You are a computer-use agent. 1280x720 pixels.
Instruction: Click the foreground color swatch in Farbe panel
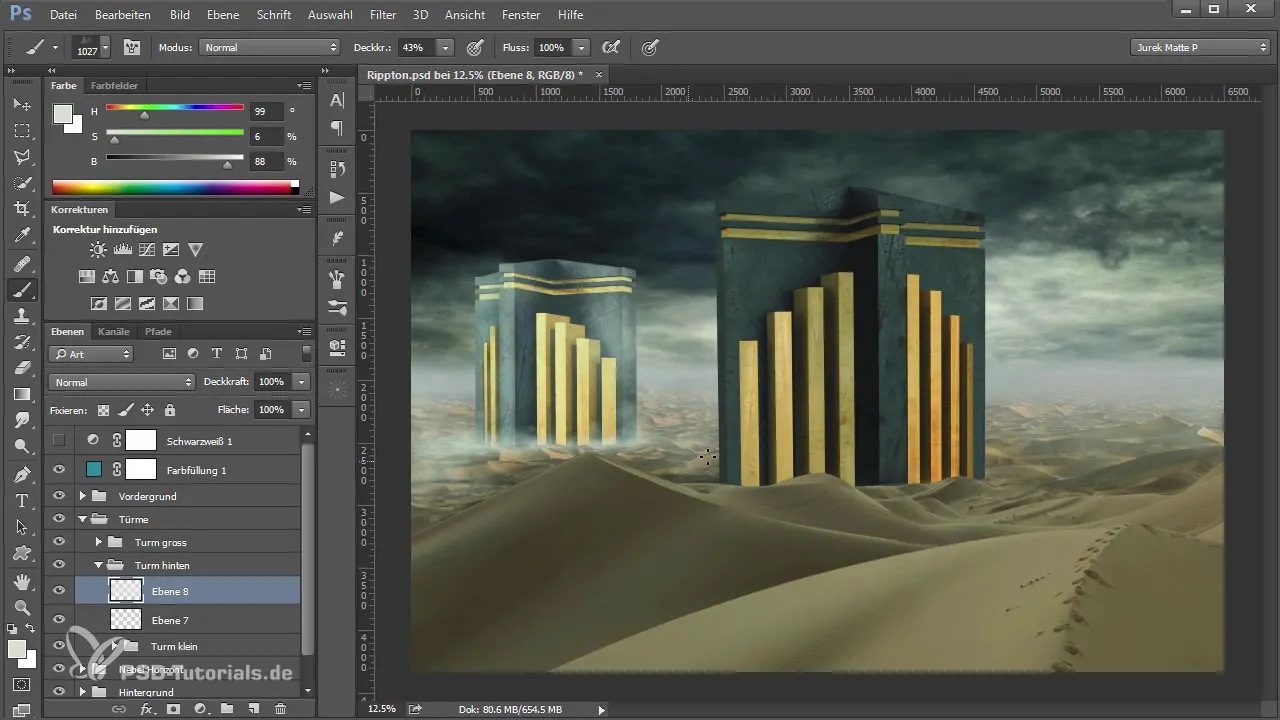[x=63, y=113]
